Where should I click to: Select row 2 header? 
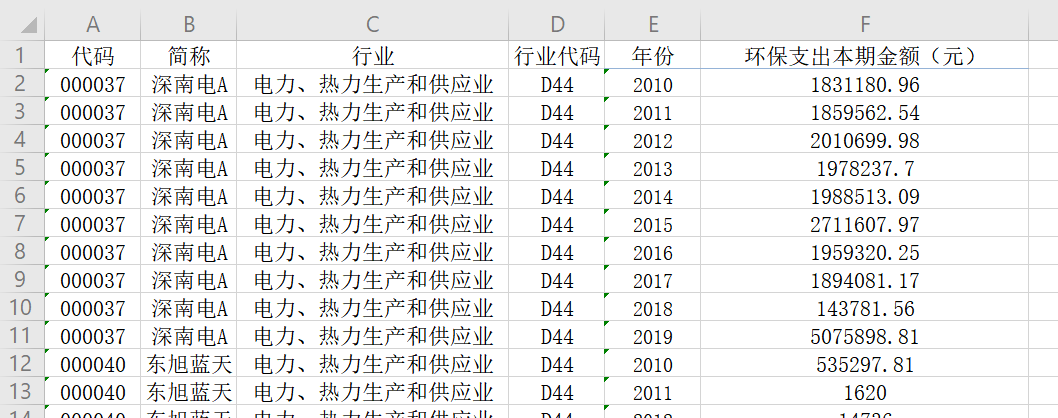pyautogui.click(x=20, y=83)
